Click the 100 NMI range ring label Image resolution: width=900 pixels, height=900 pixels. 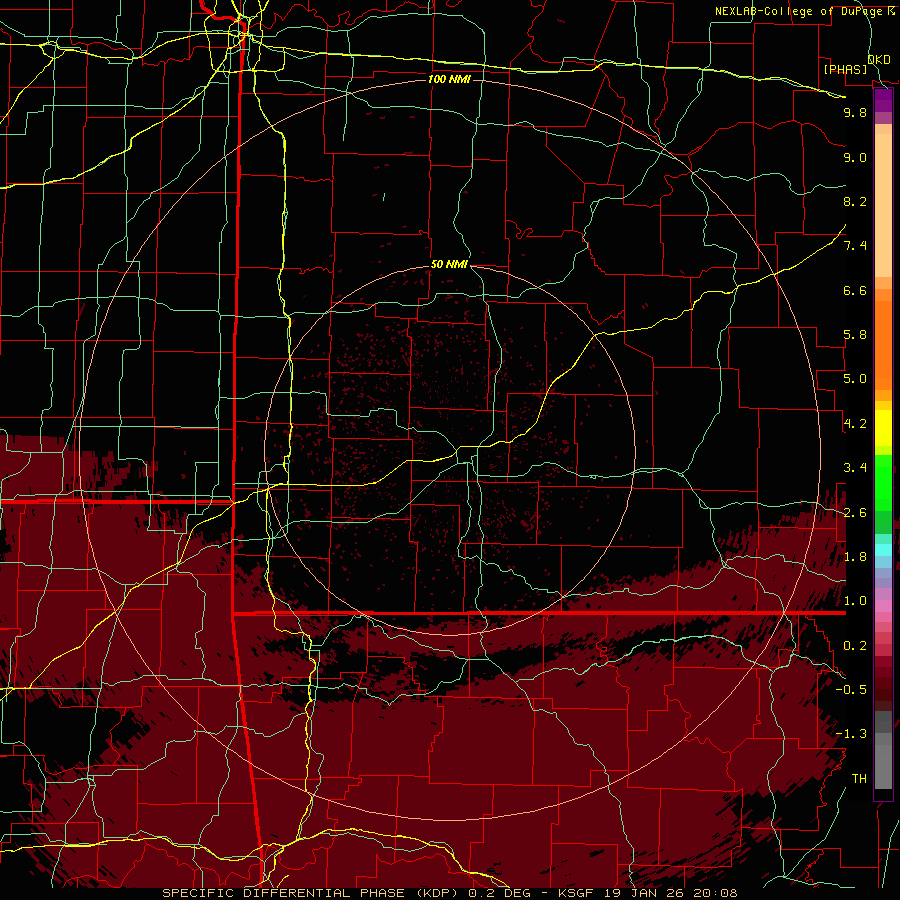pyautogui.click(x=449, y=79)
